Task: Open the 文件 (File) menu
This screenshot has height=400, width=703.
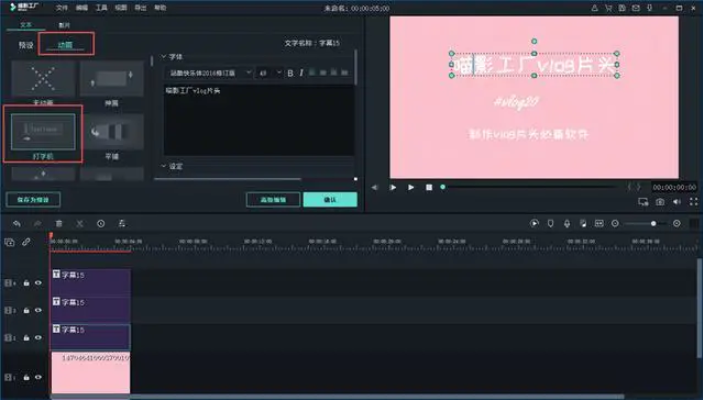Action: click(x=62, y=7)
